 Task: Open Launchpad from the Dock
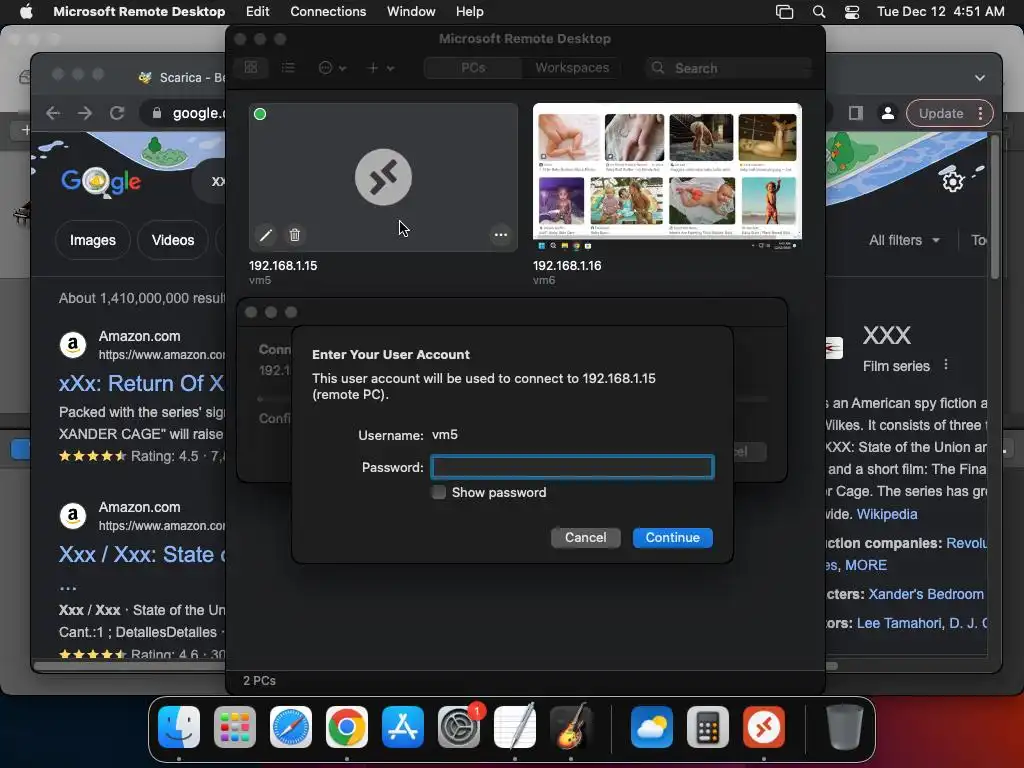(235, 727)
